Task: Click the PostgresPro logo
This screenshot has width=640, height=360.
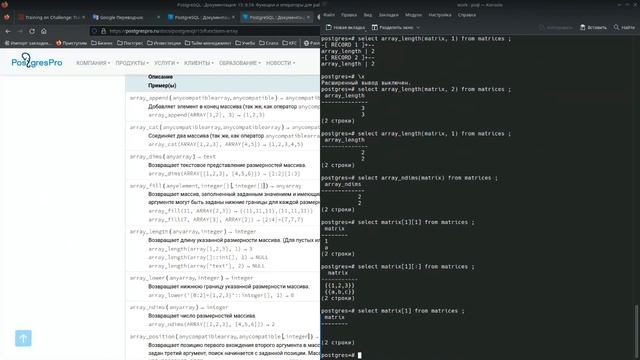Action: (x=37, y=61)
